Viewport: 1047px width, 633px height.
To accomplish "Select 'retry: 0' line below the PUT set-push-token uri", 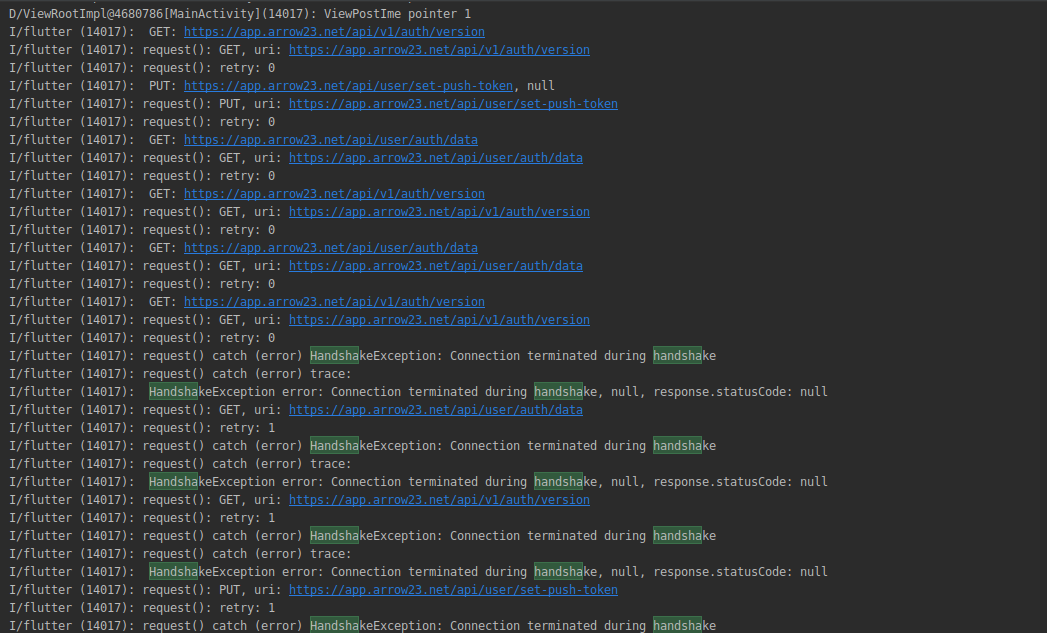I will pos(142,122).
